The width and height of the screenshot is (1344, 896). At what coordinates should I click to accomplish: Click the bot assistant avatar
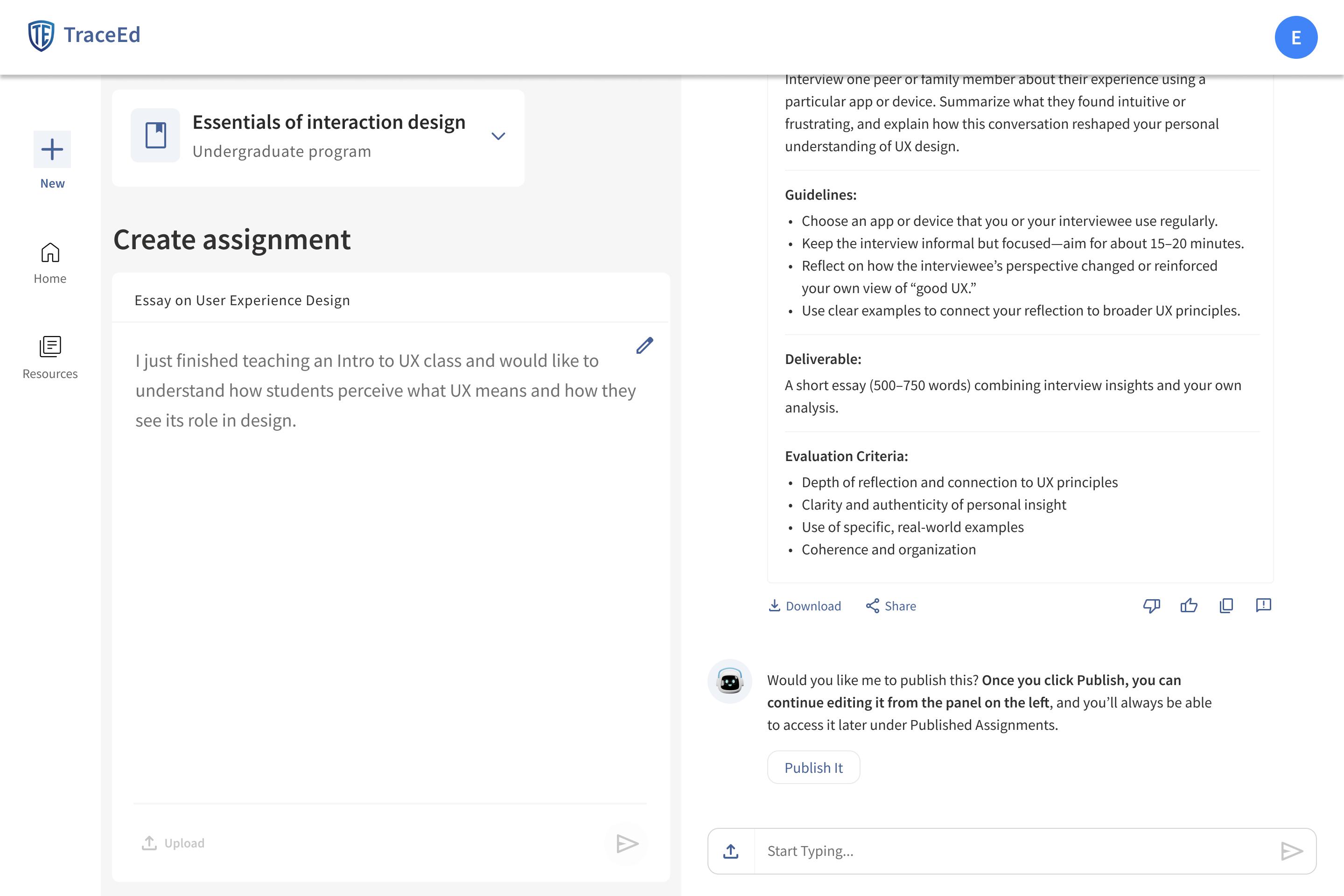click(730, 681)
